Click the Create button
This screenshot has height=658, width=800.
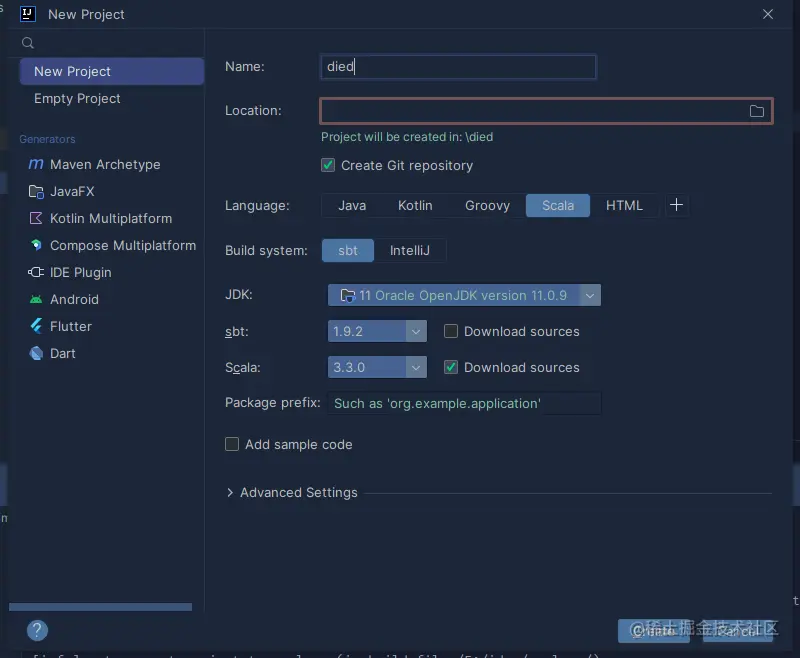tap(654, 631)
